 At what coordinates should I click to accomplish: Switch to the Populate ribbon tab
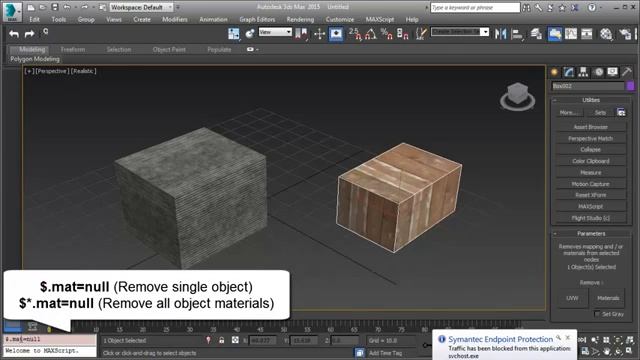[219, 49]
